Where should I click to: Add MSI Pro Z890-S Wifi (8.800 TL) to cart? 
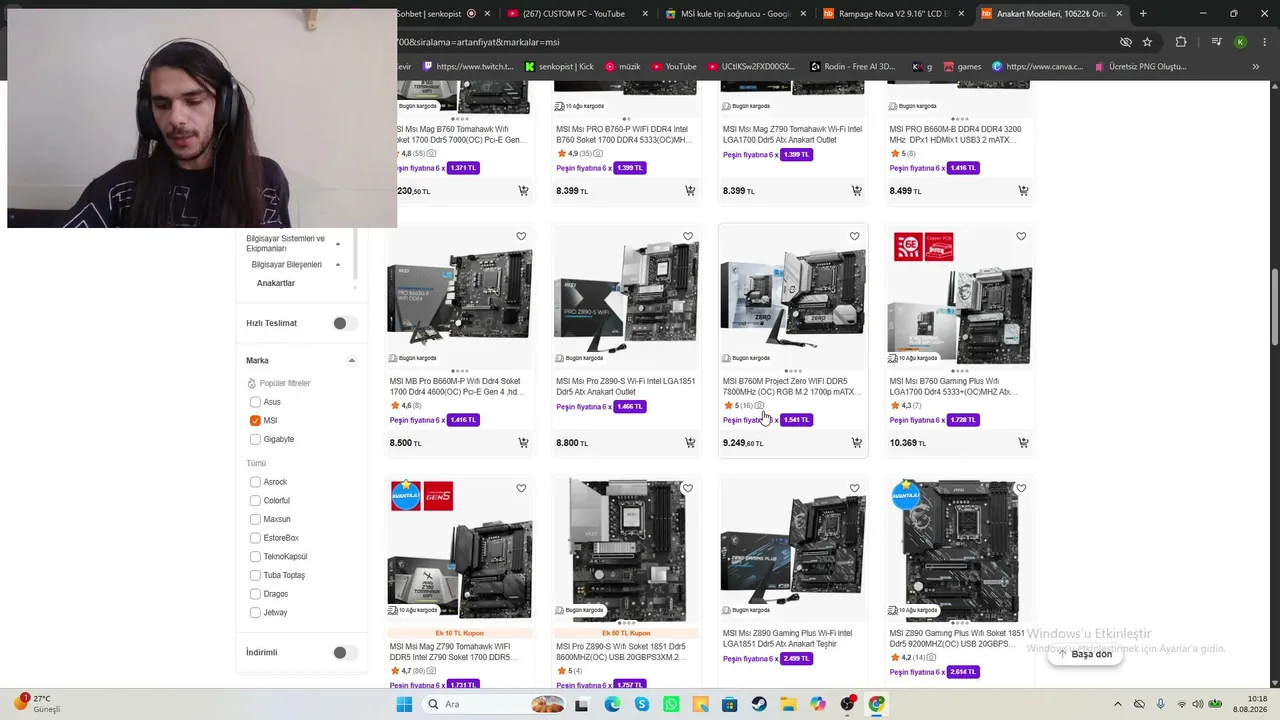[x=690, y=442]
